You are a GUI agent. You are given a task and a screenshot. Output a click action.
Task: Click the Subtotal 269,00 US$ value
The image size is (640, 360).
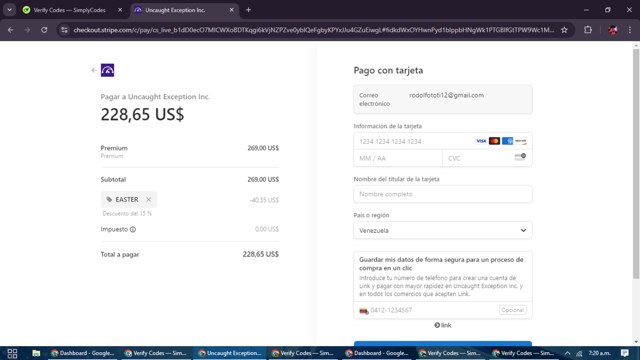pyautogui.click(x=263, y=180)
